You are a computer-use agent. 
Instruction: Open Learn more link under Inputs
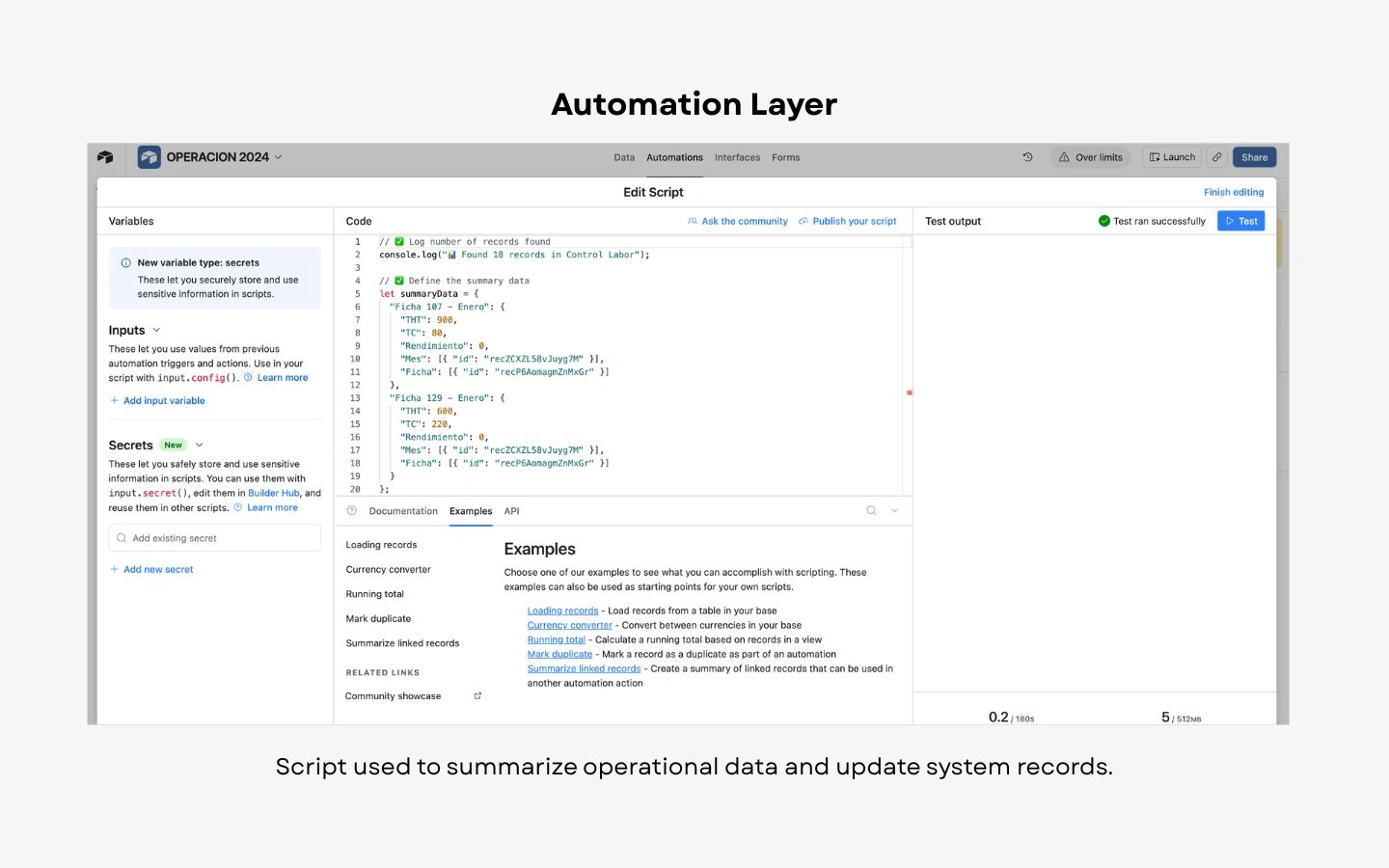(283, 378)
